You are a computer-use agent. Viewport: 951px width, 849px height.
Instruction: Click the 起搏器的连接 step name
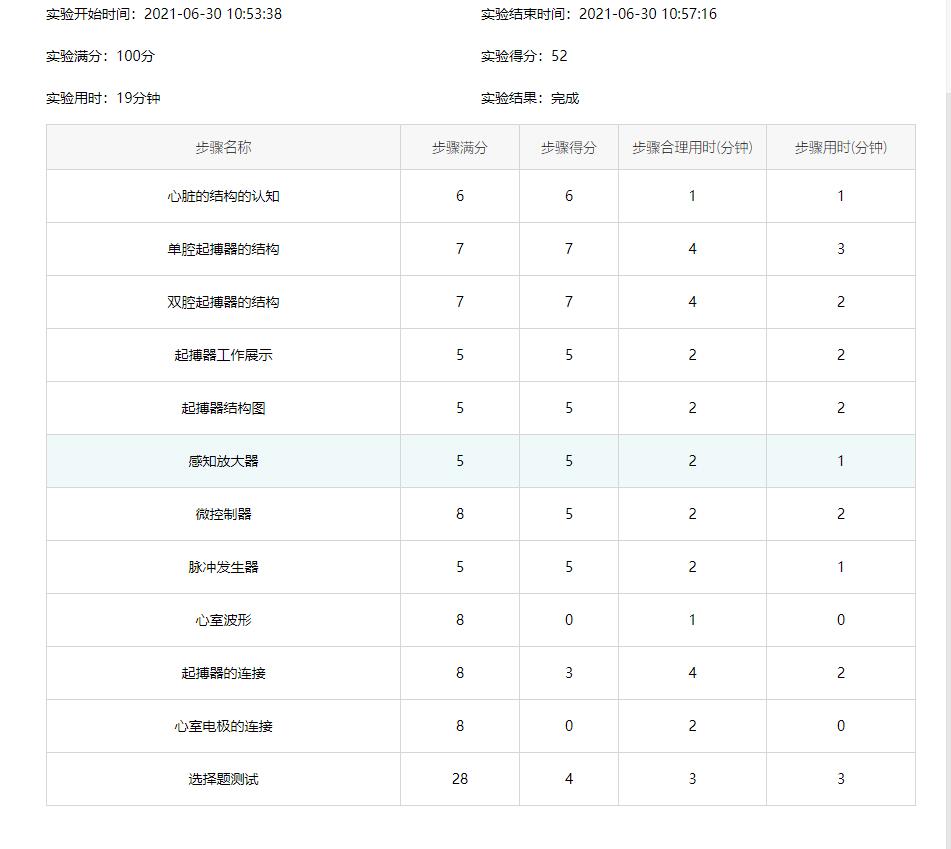coord(223,673)
